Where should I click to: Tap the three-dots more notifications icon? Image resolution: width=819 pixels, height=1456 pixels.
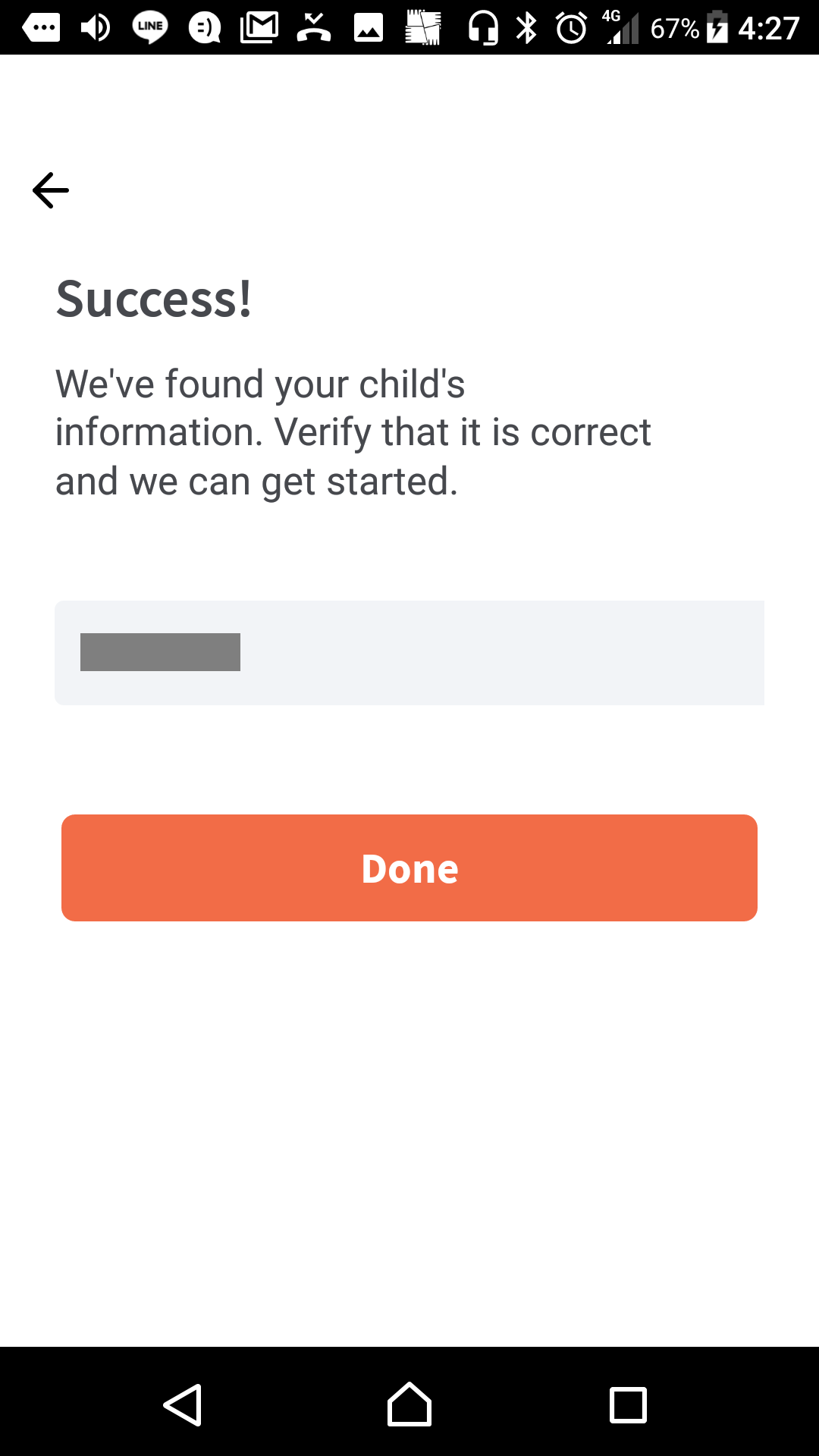(41, 28)
